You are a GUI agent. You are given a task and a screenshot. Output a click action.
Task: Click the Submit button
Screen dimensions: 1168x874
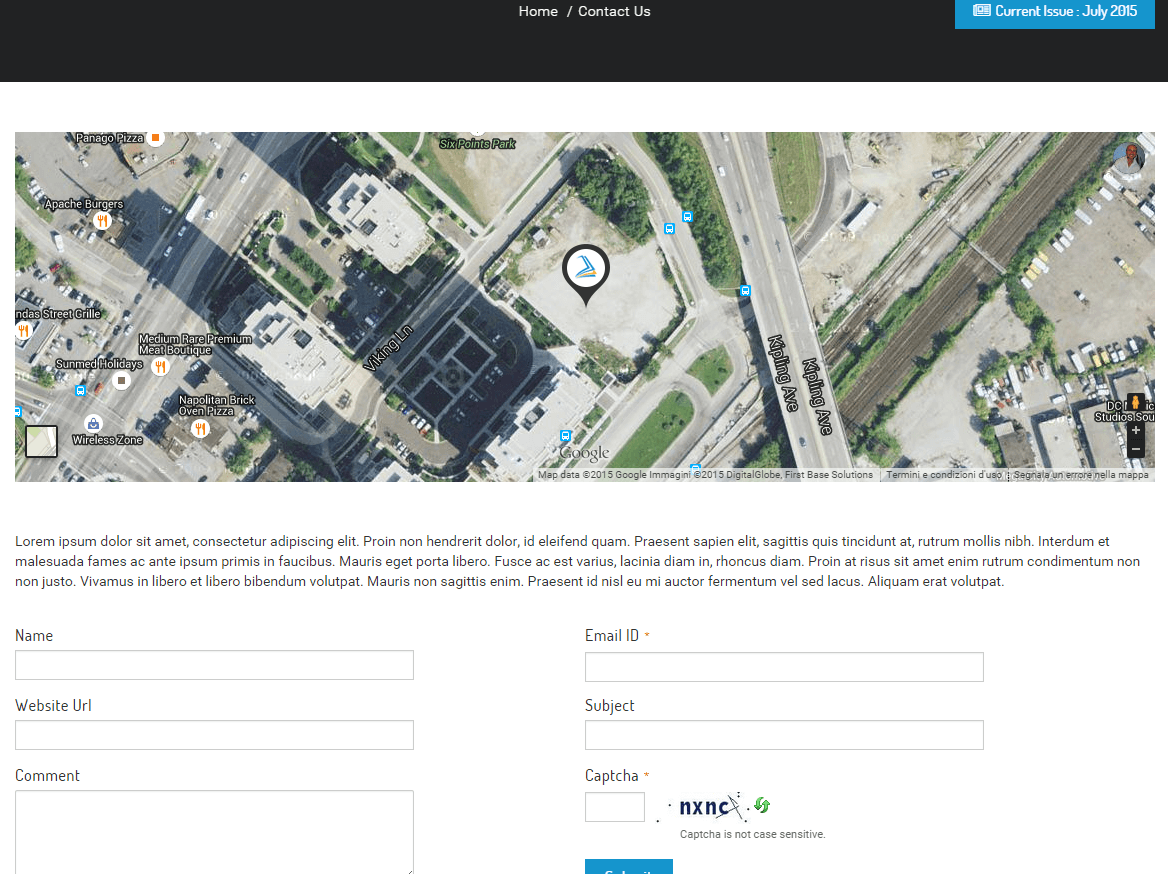(629, 867)
